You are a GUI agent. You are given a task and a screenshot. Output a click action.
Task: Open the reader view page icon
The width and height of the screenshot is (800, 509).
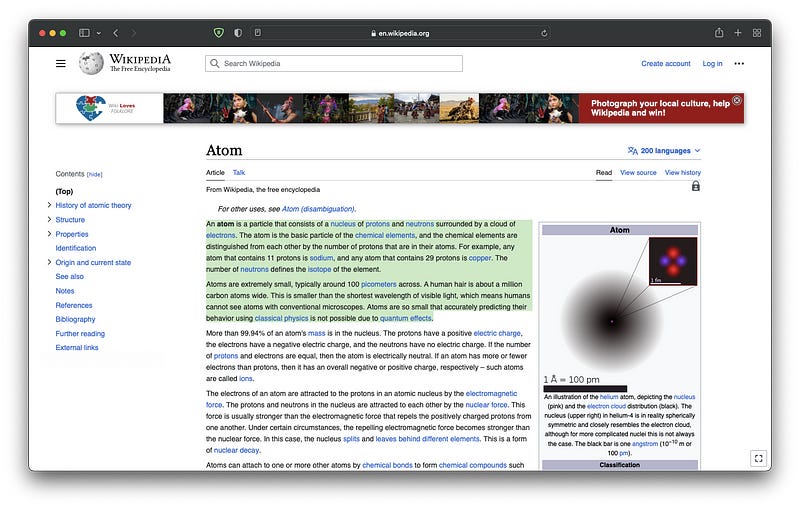tap(258, 33)
